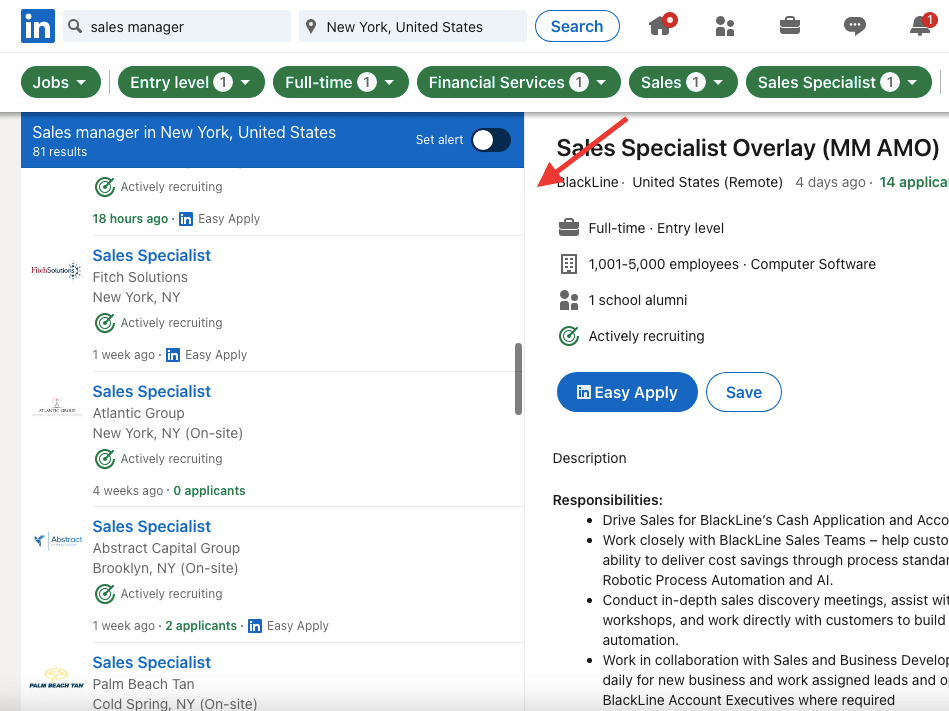Image resolution: width=949 pixels, height=711 pixels.
Task: Click Atlantic Group company logo
Action: coord(56,406)
